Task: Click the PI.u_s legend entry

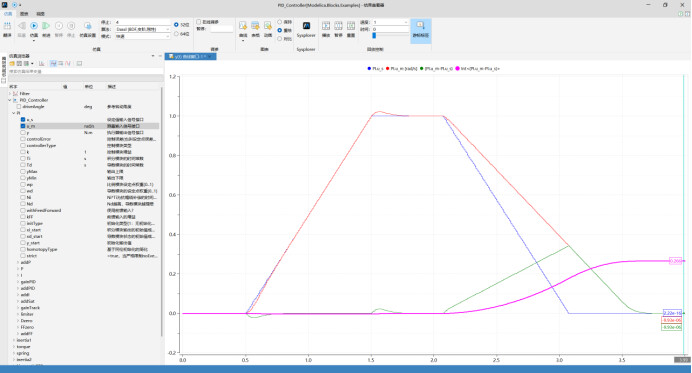Action: pyautogui.click(x=375, y=69)
